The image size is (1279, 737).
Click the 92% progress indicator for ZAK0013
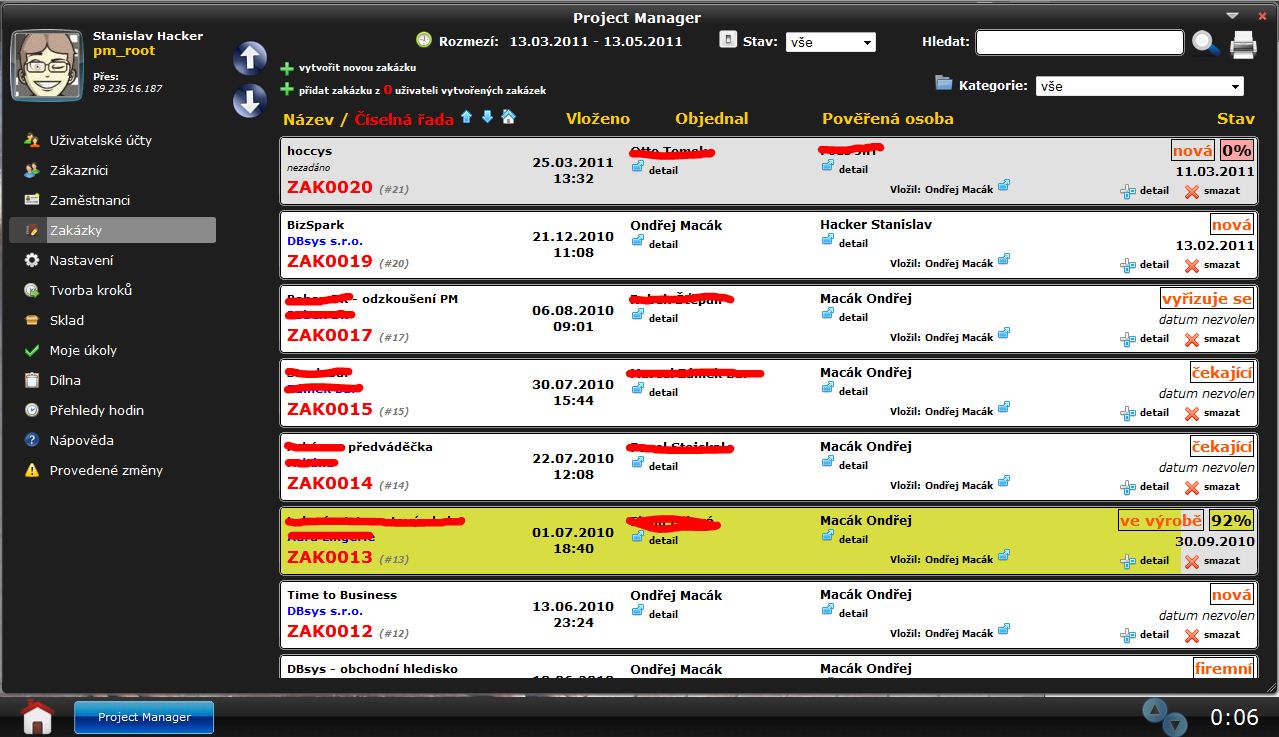tap(1231, 520)
